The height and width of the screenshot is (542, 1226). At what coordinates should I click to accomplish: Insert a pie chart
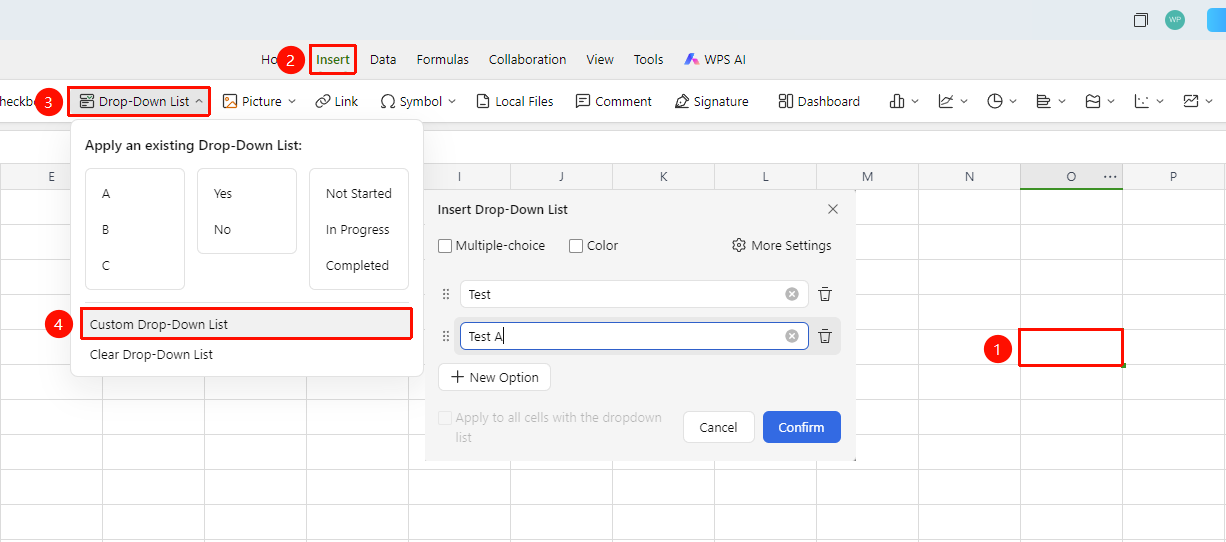tap(995, 101)
